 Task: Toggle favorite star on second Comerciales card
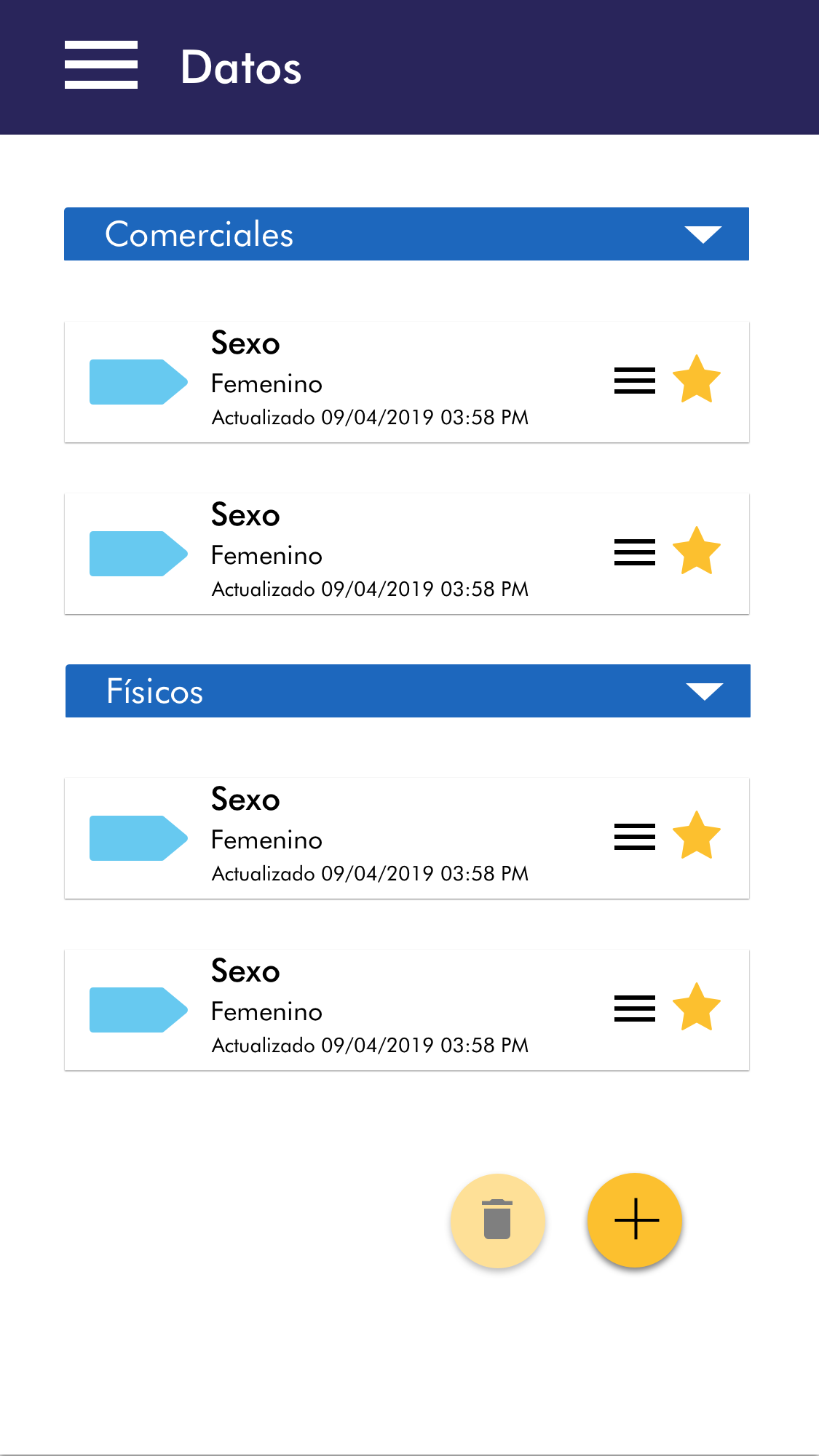[697, 551]
